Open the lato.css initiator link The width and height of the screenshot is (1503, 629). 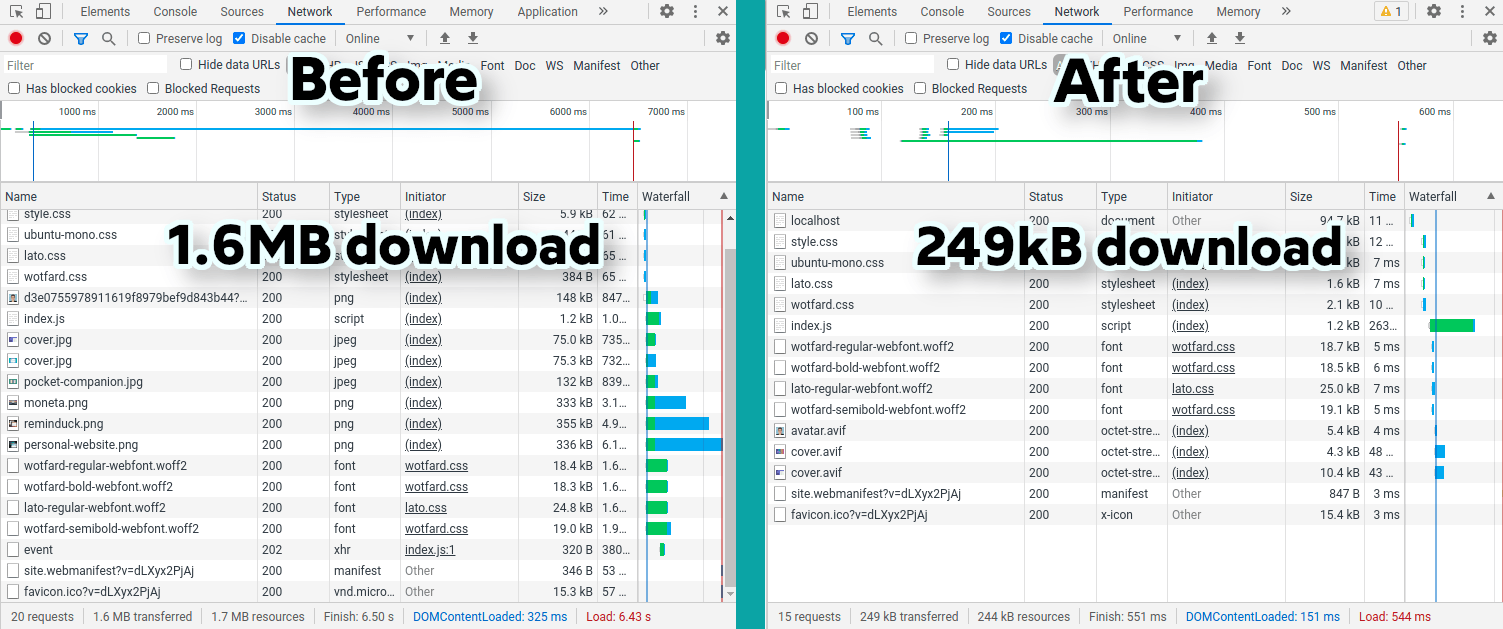[425, 507]
